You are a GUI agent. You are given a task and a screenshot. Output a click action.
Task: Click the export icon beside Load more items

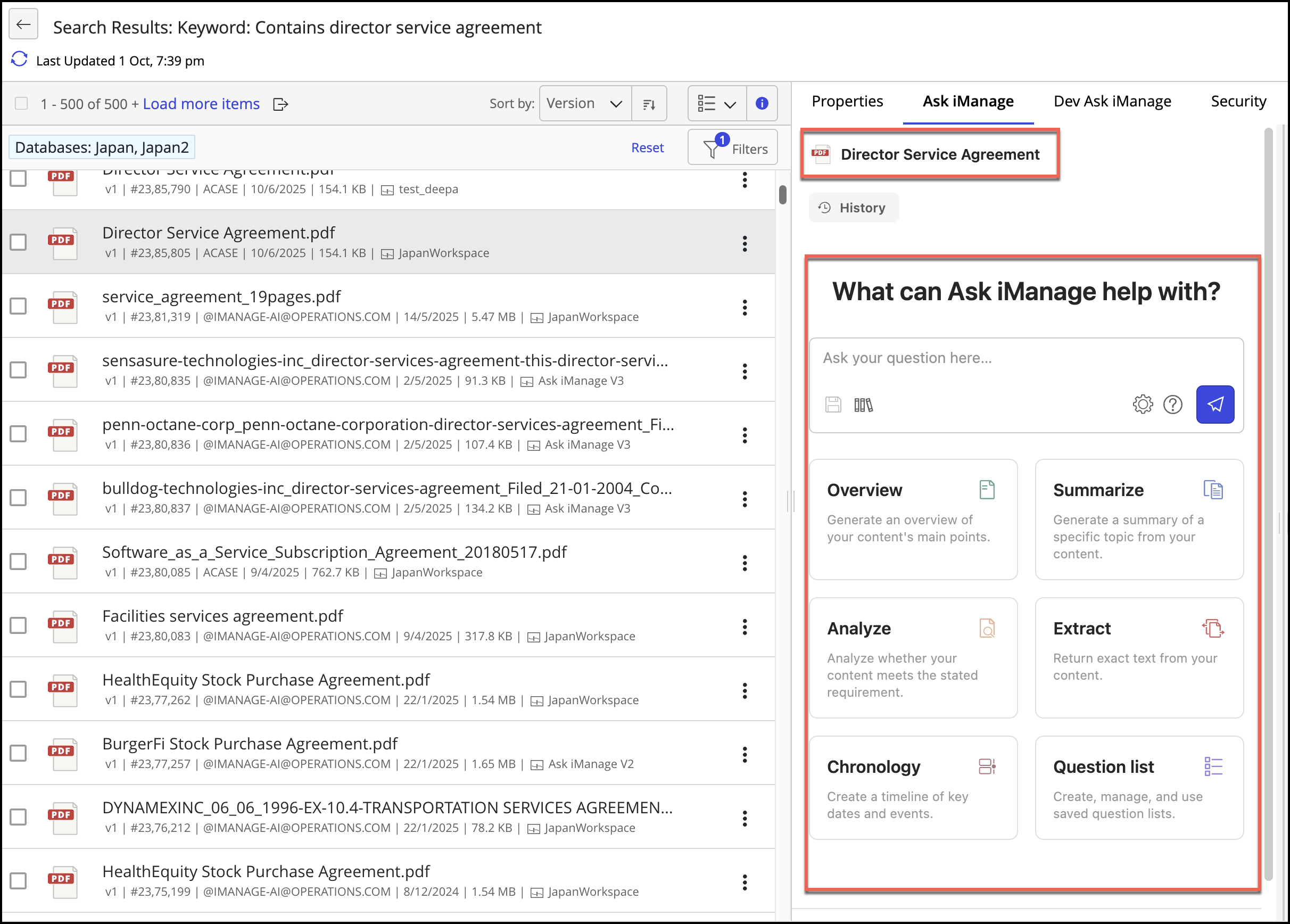coord(280,104)
